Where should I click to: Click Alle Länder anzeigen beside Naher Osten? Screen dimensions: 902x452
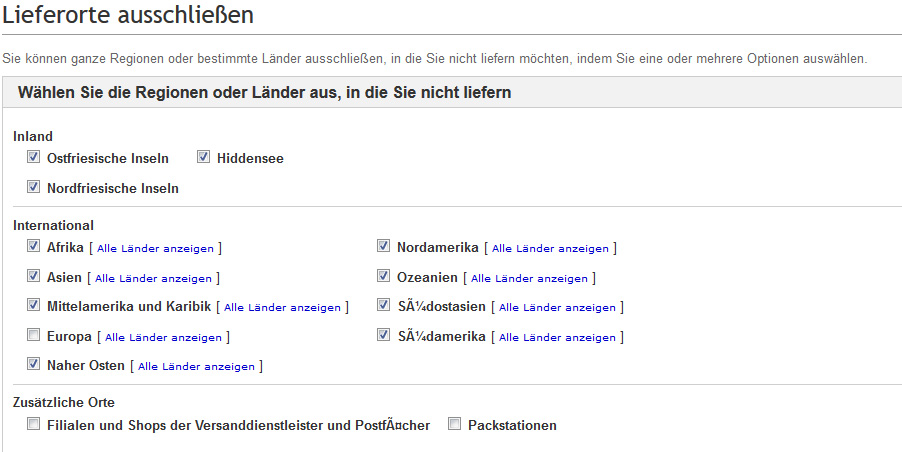tap(196, 366)
